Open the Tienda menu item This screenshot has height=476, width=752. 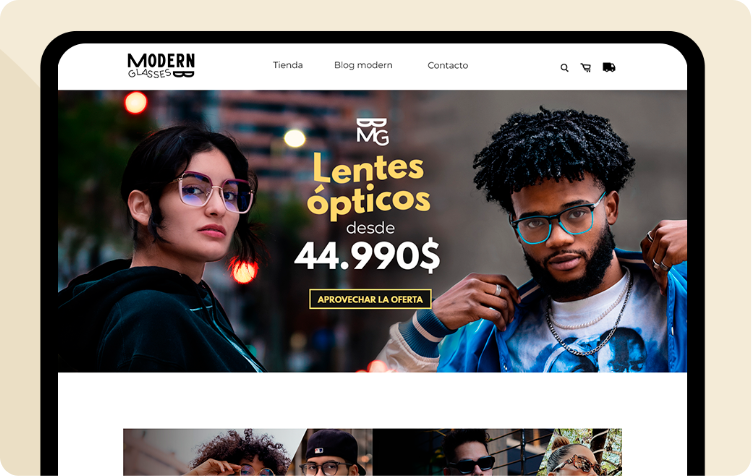point(288,65)
